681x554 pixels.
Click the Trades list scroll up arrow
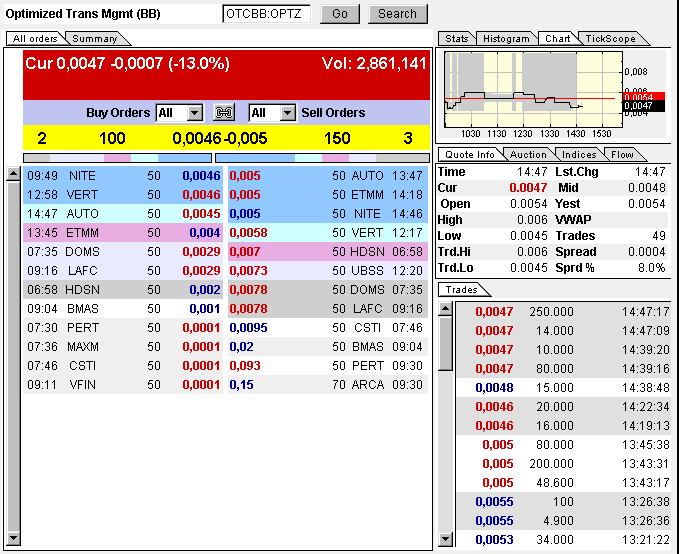click(x=445, y=309)
